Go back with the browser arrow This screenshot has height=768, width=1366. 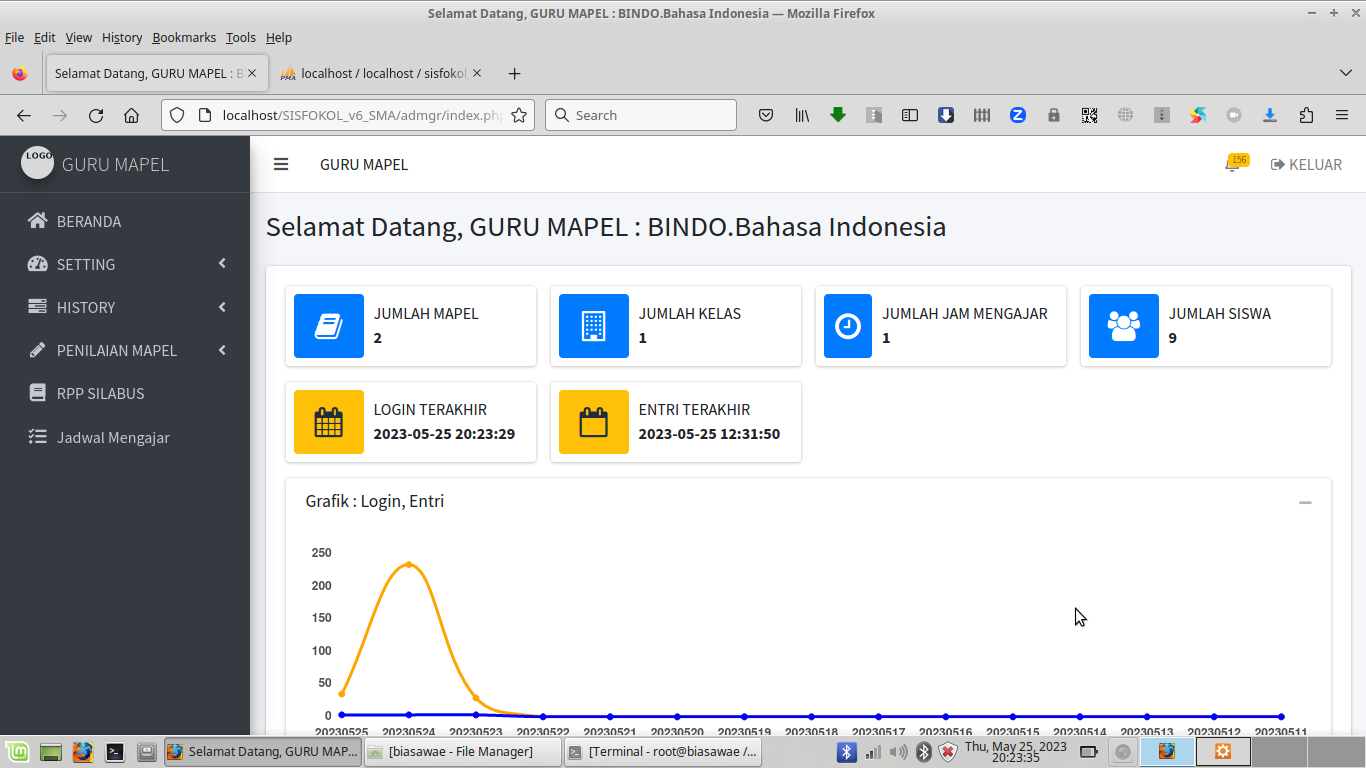tap(24, 115)
